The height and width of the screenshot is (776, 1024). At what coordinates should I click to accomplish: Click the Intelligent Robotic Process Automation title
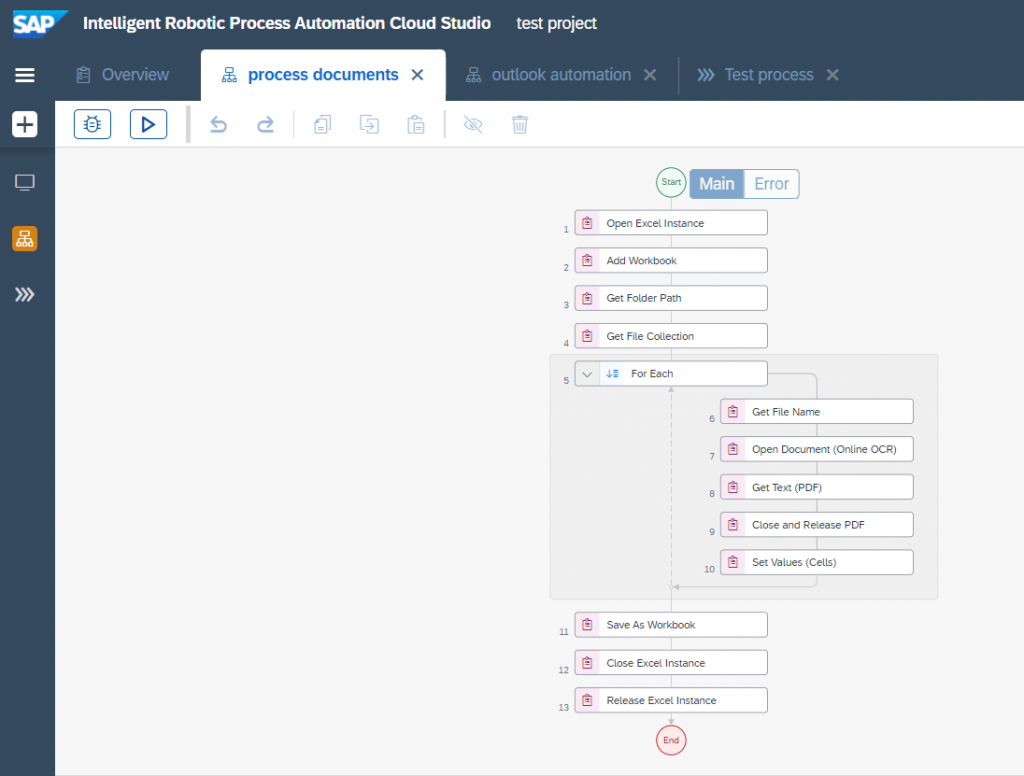pyautogui.click(x=287, y=24)
